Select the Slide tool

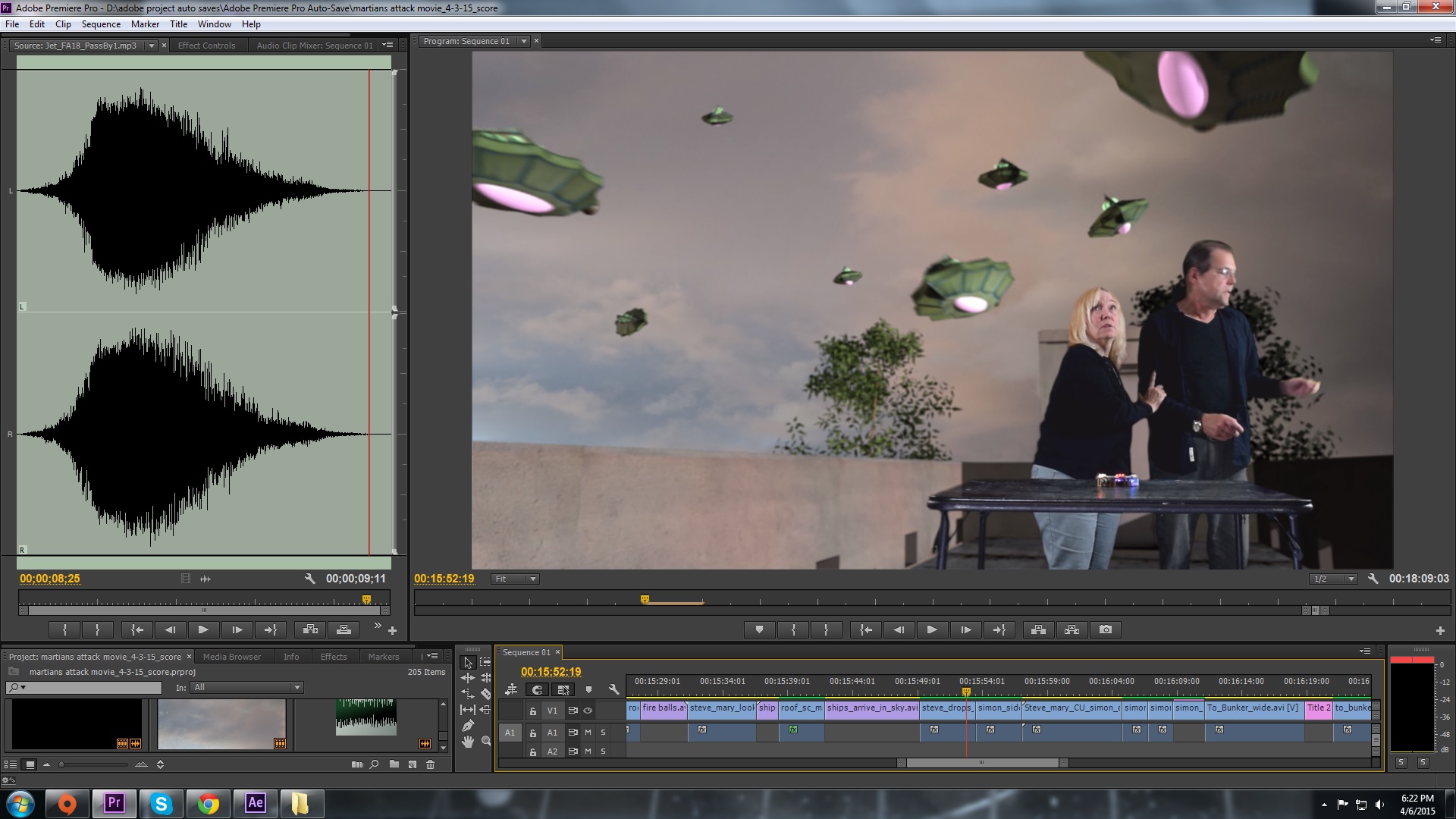pos(485,710)
